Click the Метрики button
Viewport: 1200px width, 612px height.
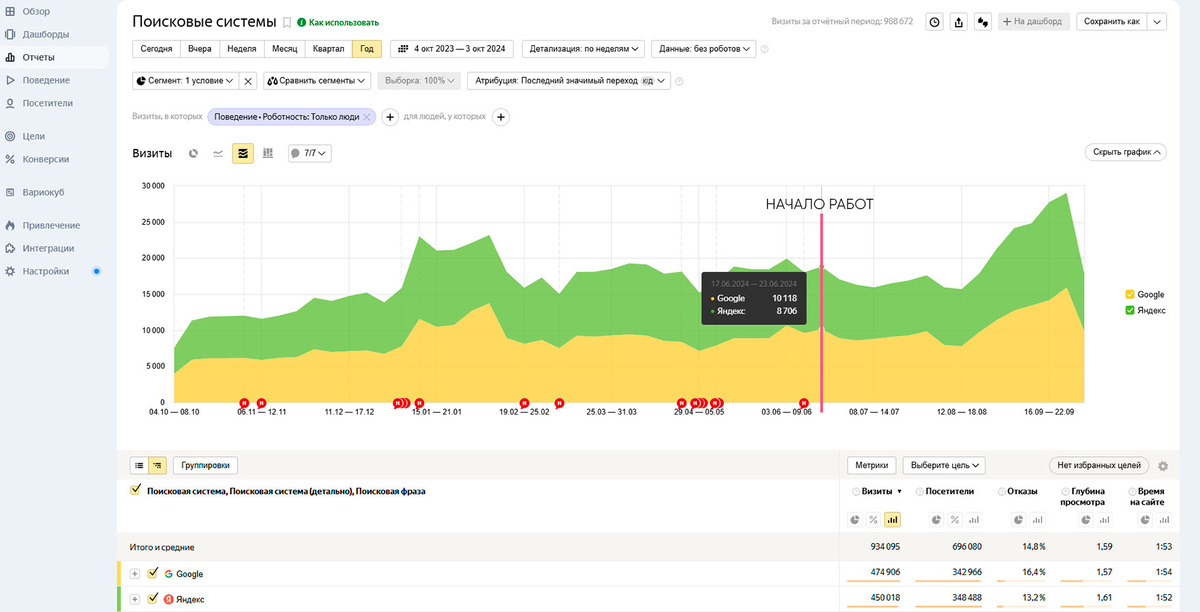click(871, 465)
